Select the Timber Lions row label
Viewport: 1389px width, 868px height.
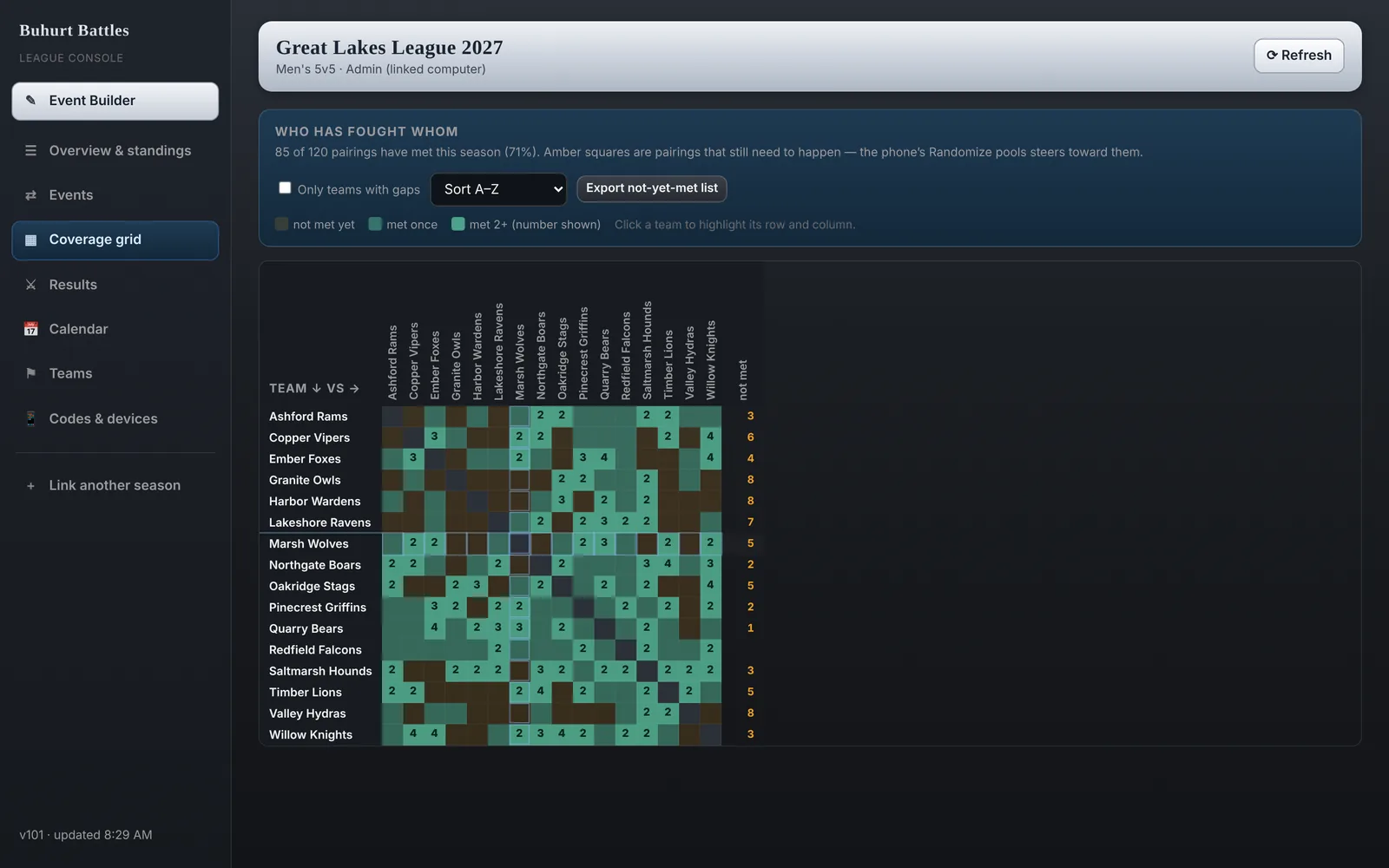pos(305,693)
